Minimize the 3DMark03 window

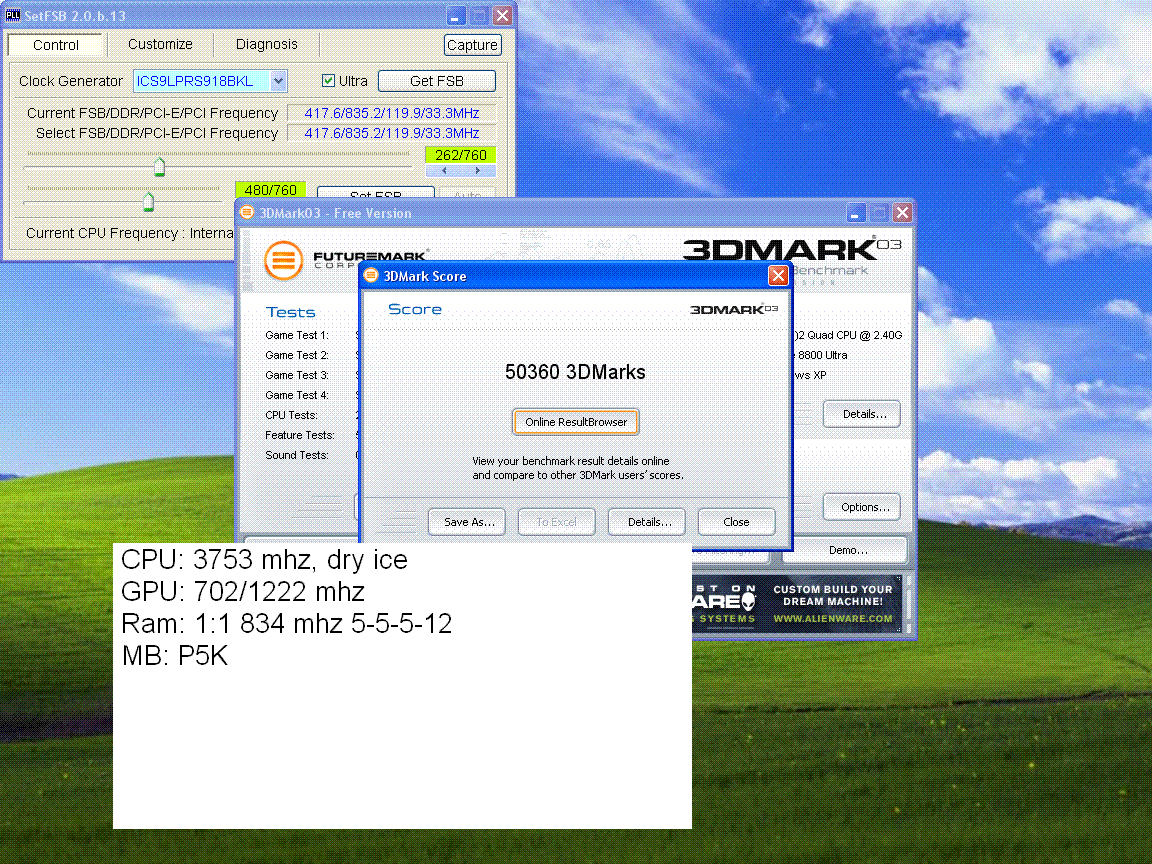point(855,213)
